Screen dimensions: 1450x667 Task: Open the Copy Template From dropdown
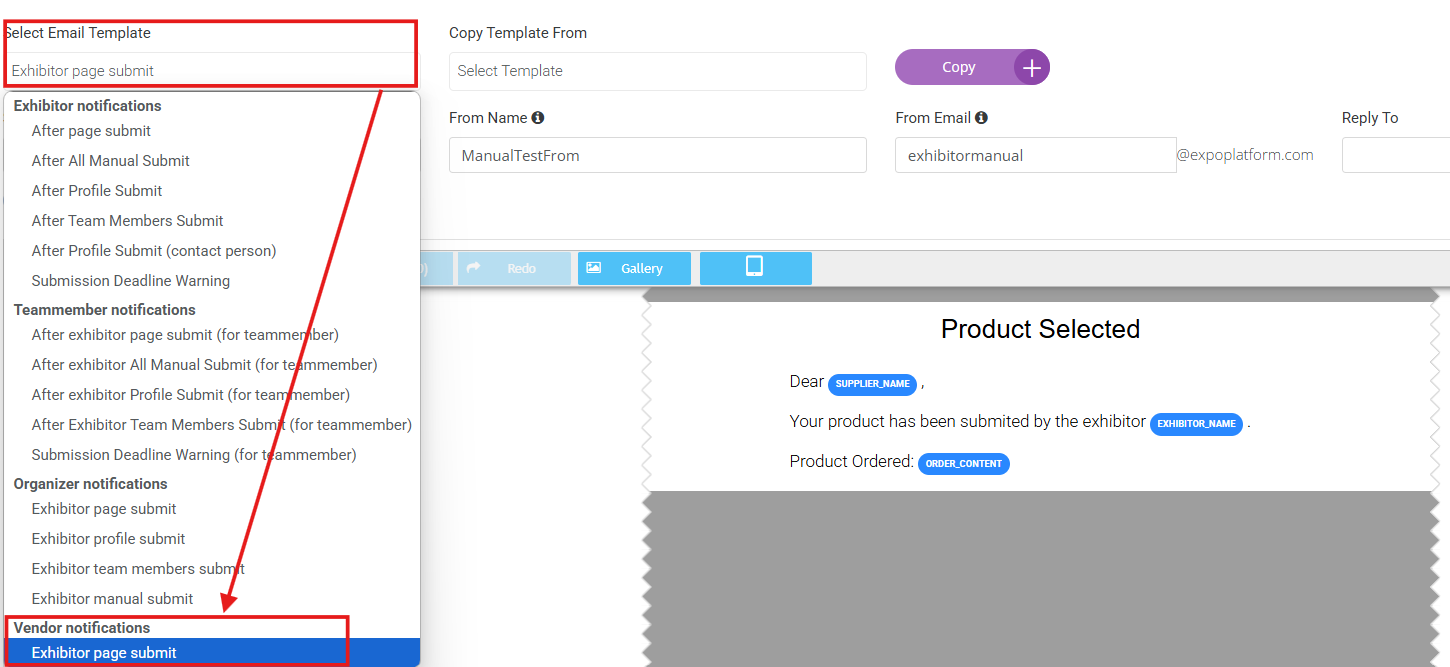coord(657,71)
